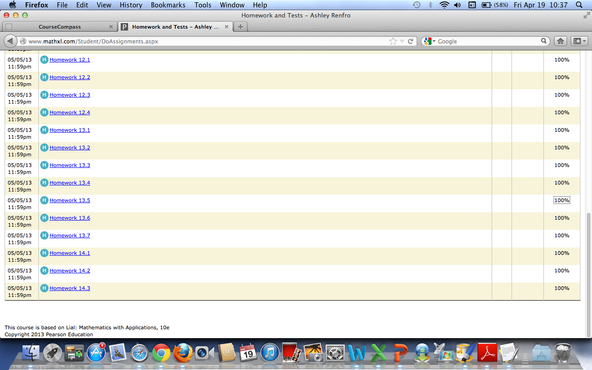Switch to the CourseCompass tab
This screenshot has height=370, width=592.
[x=59, y=27]
